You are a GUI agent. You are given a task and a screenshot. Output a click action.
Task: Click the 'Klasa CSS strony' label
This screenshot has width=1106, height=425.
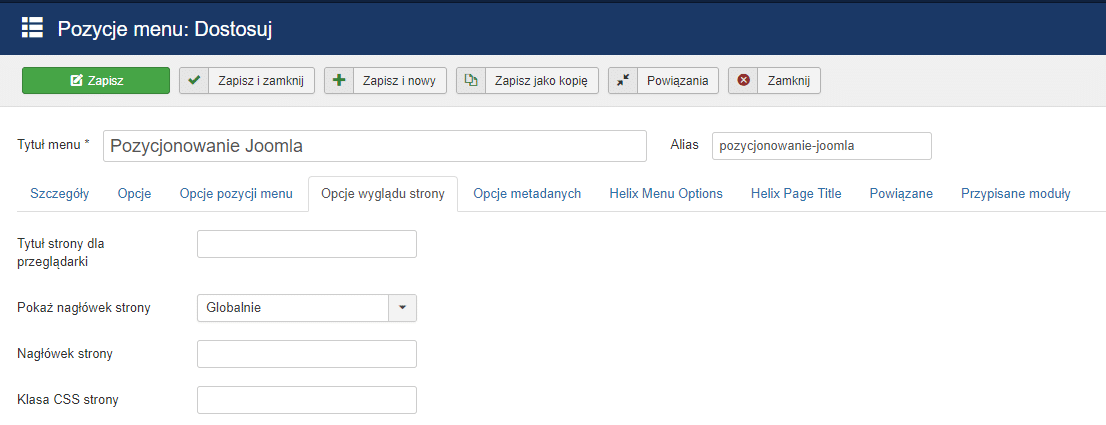tap(68, 400)
